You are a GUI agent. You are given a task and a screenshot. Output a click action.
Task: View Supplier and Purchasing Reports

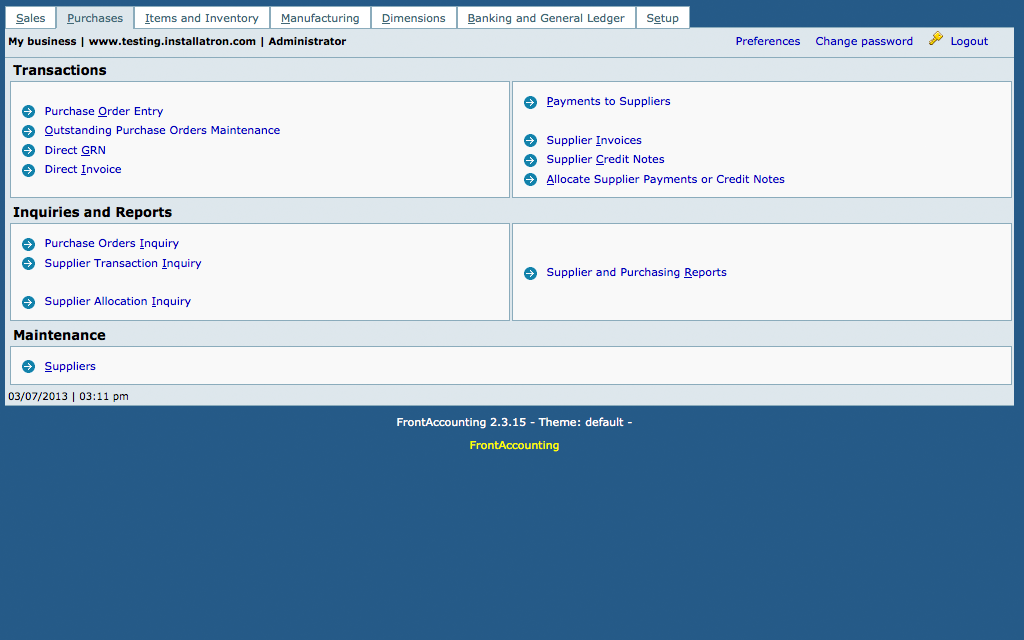[x=636, y=273]
